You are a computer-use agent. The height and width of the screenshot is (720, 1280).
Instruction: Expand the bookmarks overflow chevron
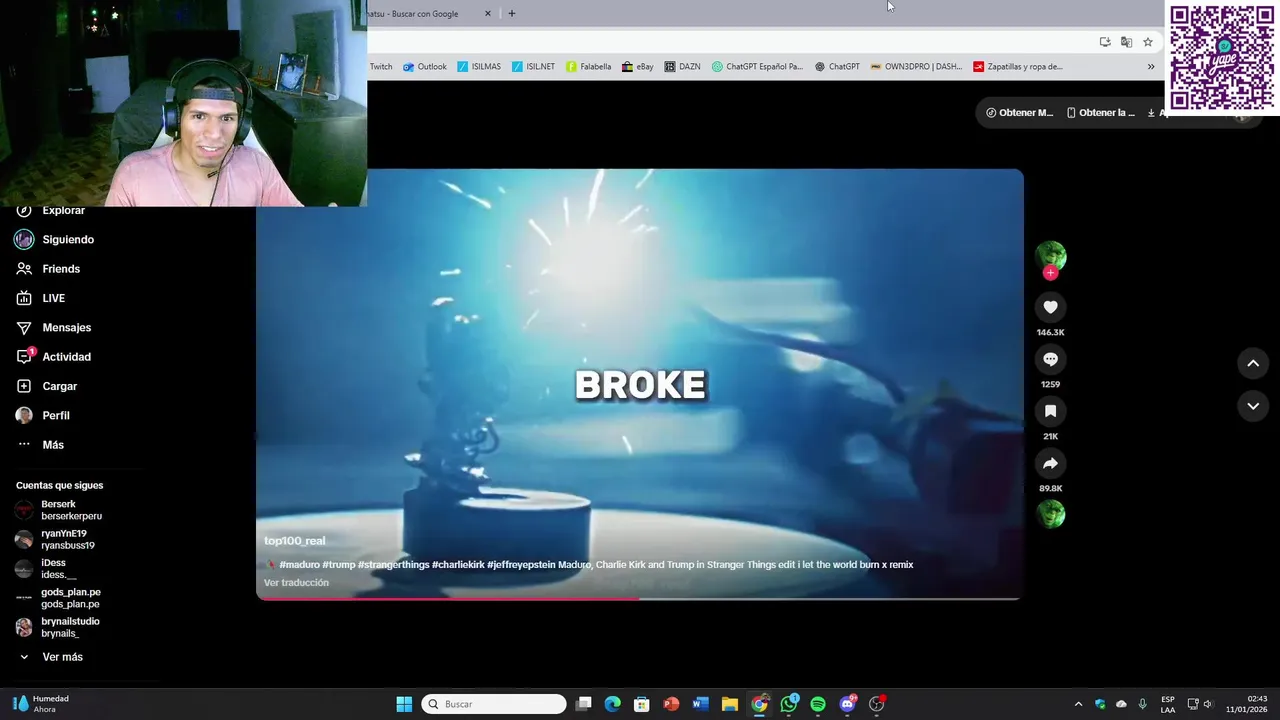pyautogui.click(x=1151, y=67)
